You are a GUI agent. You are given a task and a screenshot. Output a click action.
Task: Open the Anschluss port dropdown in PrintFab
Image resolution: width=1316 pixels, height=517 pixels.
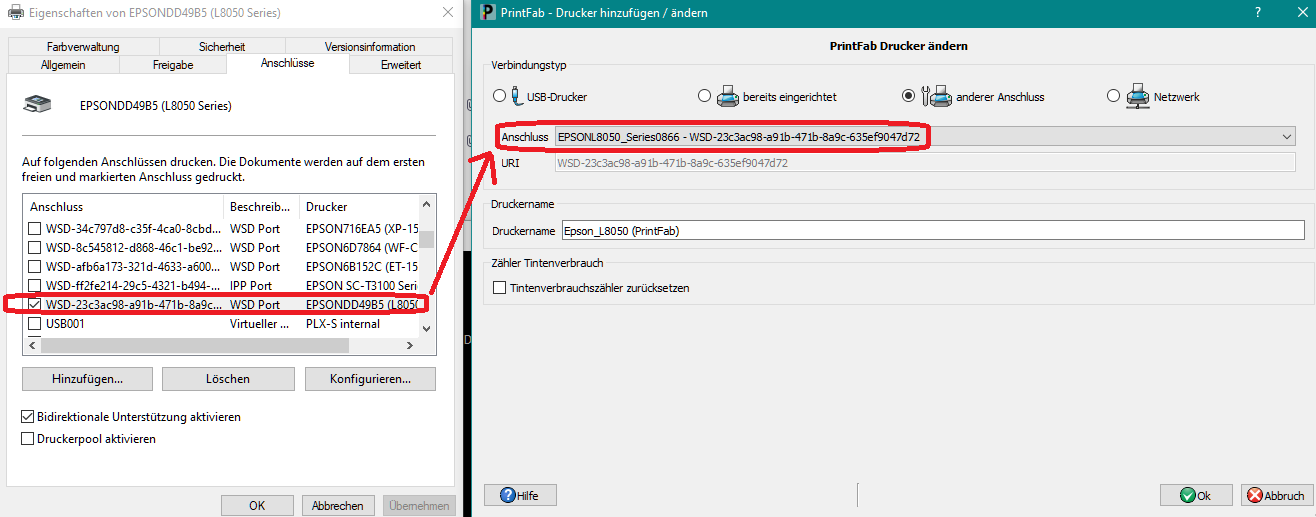coord(925,136)
